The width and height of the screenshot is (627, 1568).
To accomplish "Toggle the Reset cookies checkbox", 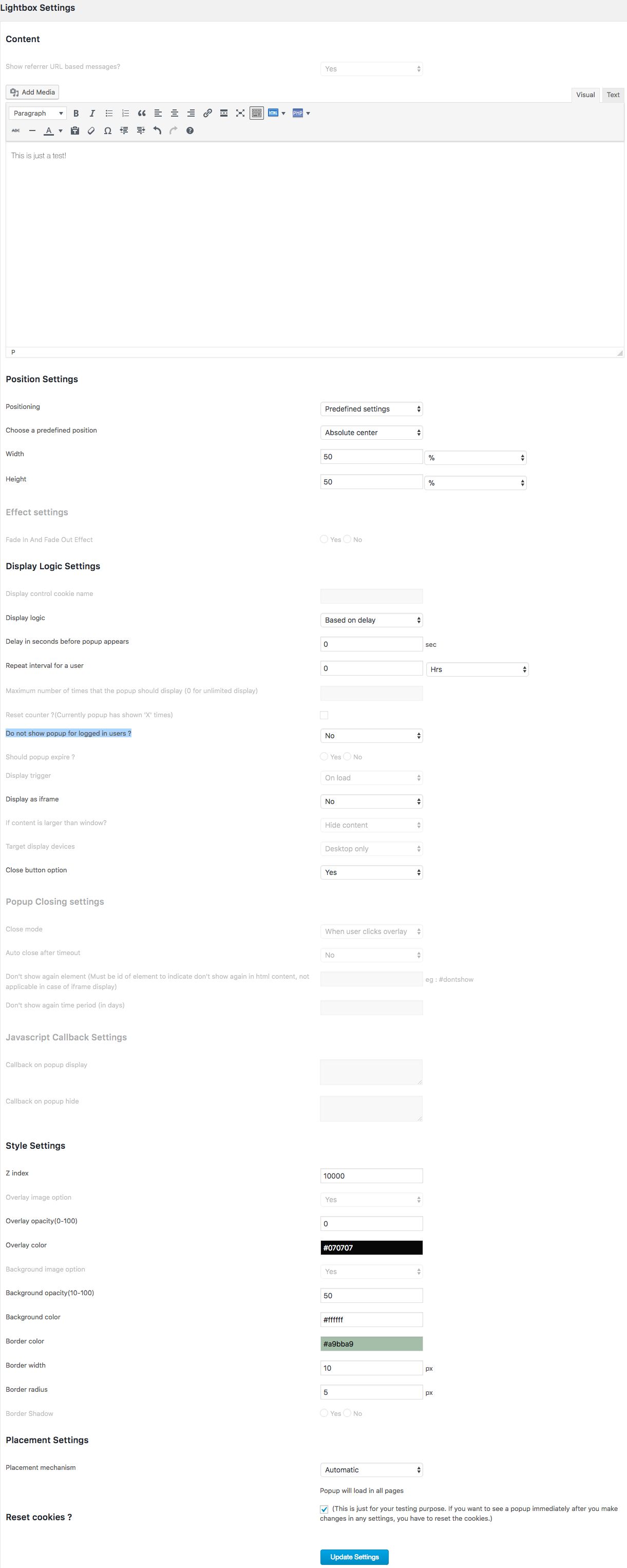I will (324, 1509).
